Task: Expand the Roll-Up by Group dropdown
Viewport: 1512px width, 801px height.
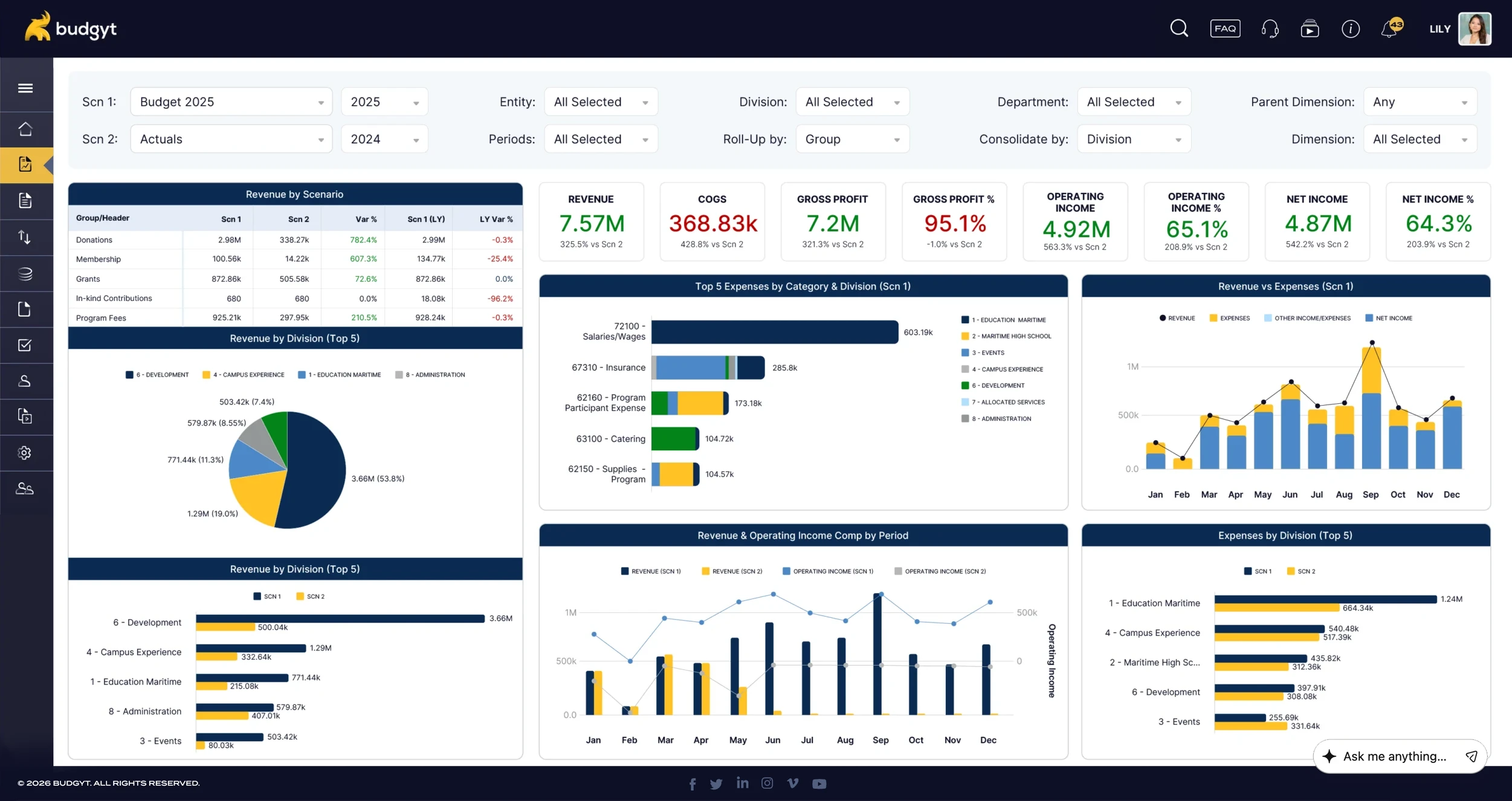Action: point(851,140)
